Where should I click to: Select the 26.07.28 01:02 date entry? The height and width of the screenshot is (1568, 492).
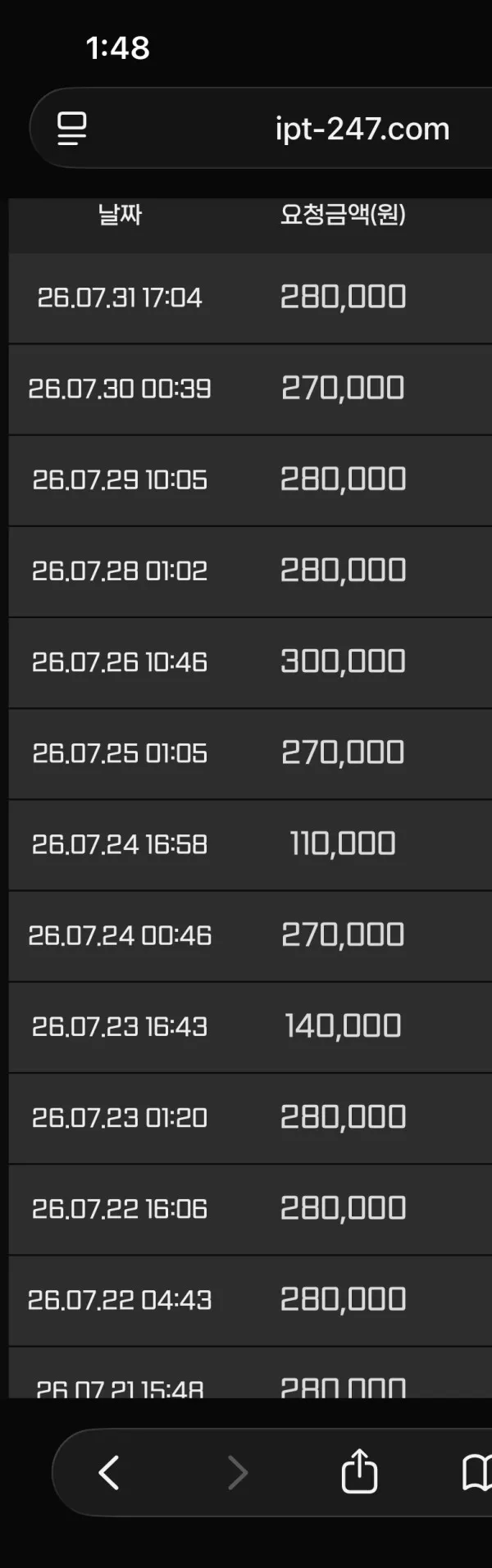pos(120,570)
